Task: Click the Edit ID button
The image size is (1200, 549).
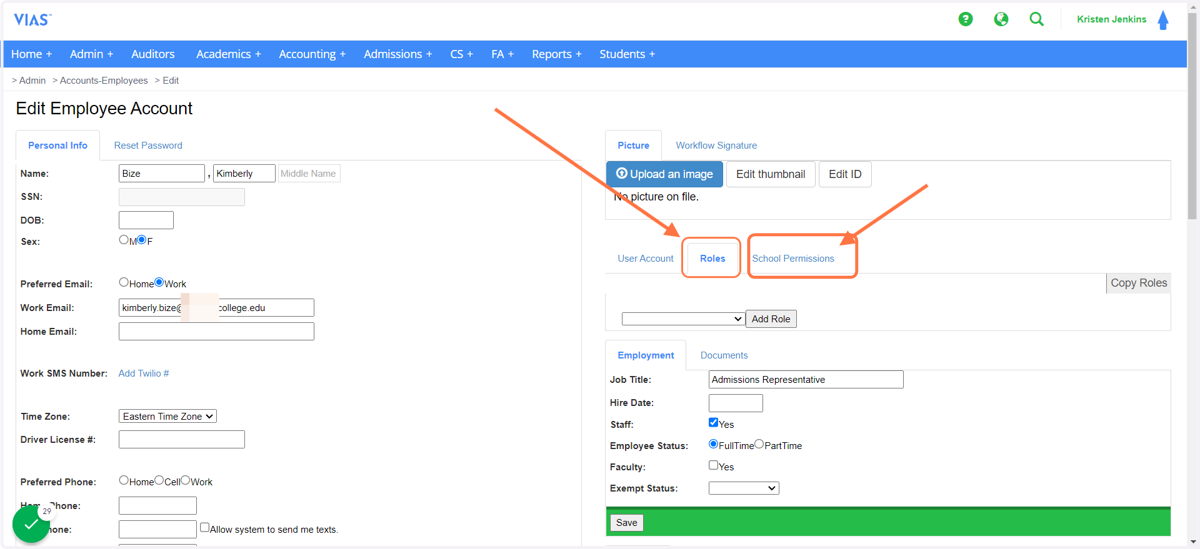Action: (845, 174)
